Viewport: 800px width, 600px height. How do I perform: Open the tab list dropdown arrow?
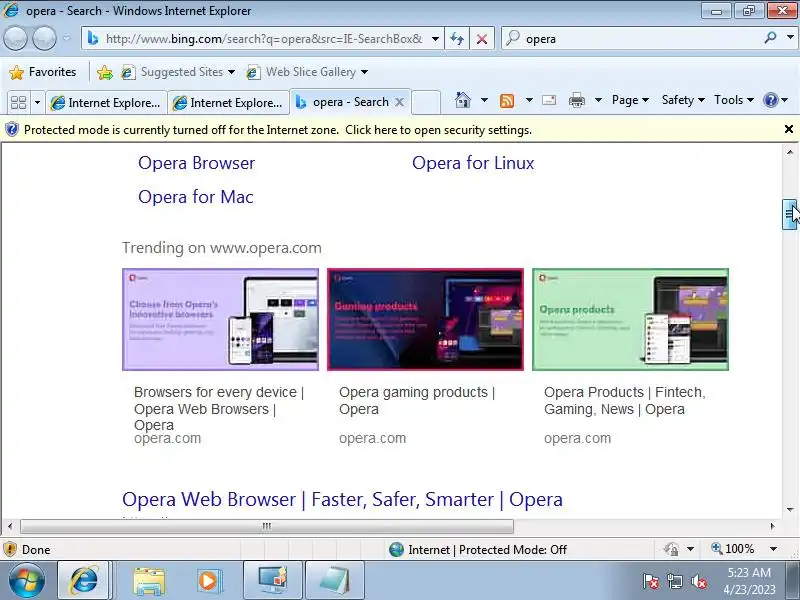[37, 103]
